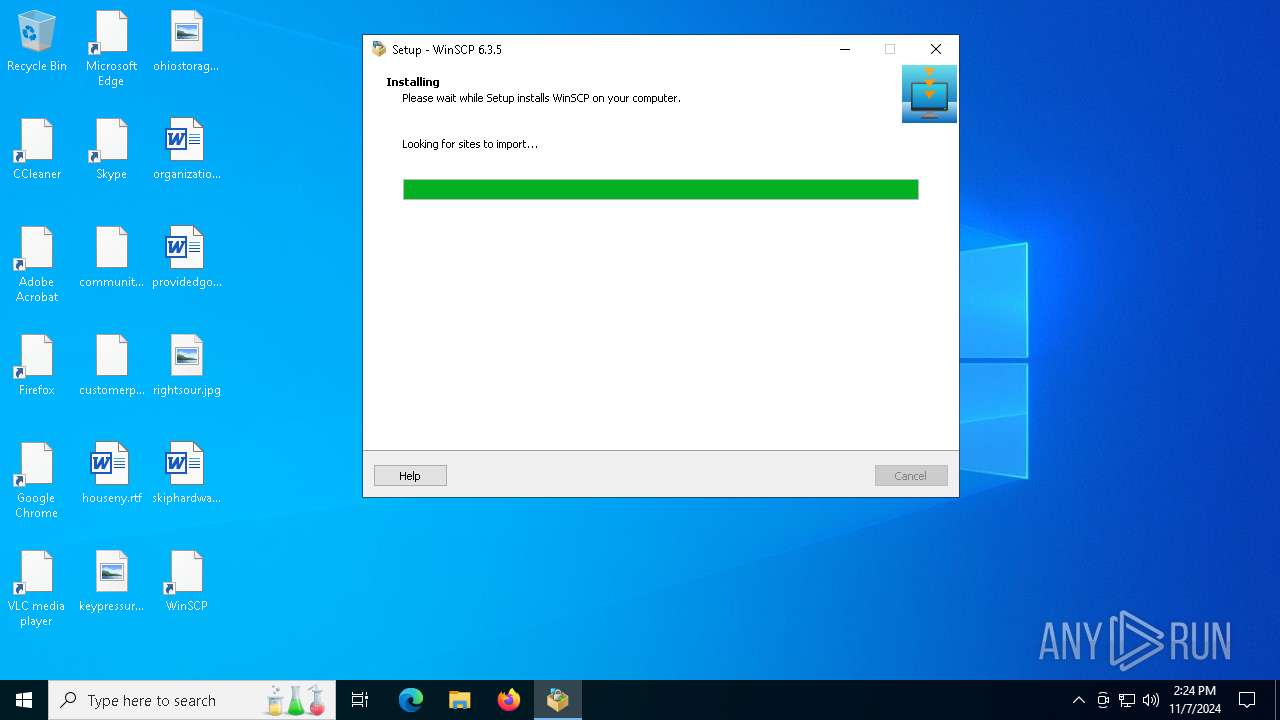The width and height of the screenshot is (1280, 720).
Task: Open Microsoft Edge desktop shortcut
Action: [111, 48]
